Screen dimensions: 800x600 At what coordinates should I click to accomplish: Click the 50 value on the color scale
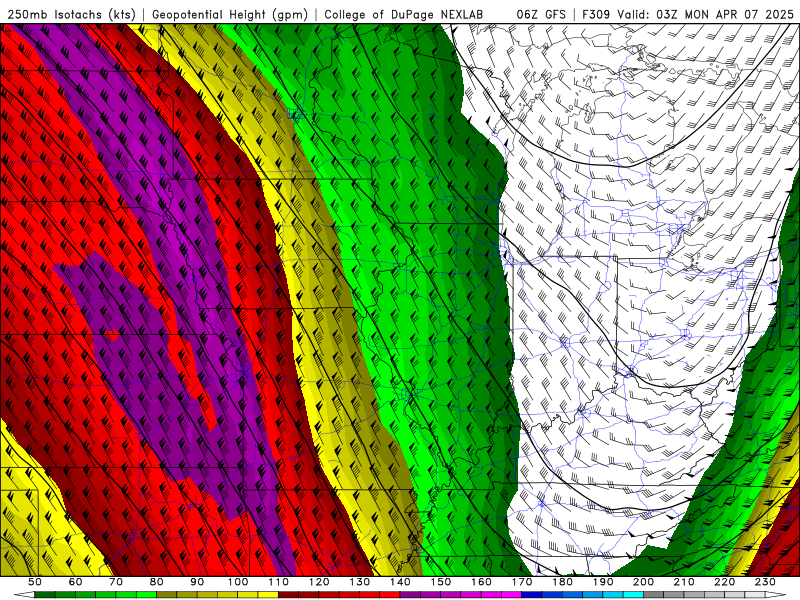[35, 582]
